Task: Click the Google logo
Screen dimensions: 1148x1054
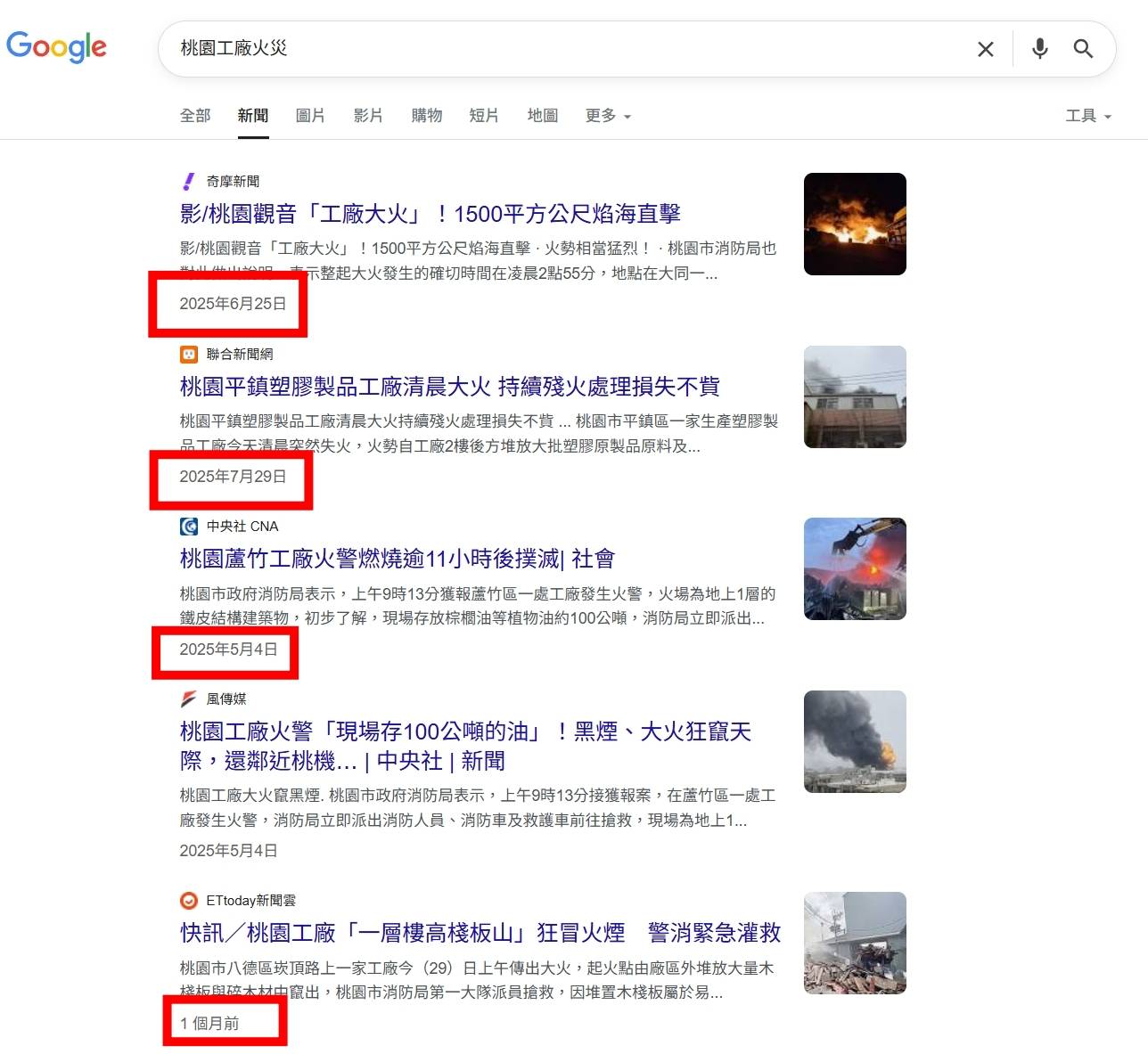Action: (56, 46)
